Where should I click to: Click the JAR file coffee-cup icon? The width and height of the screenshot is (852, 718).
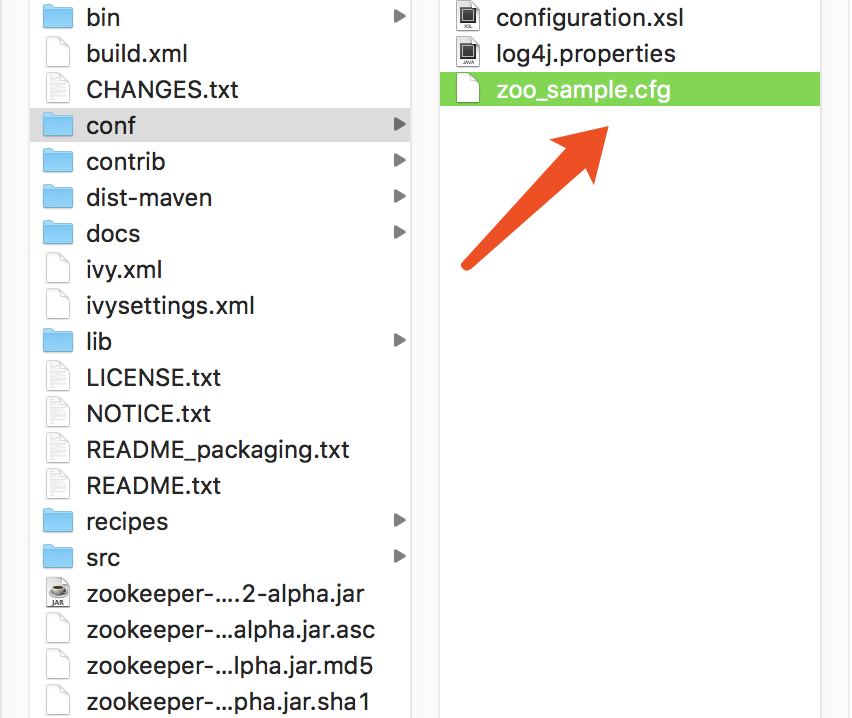tap(59, 593)
